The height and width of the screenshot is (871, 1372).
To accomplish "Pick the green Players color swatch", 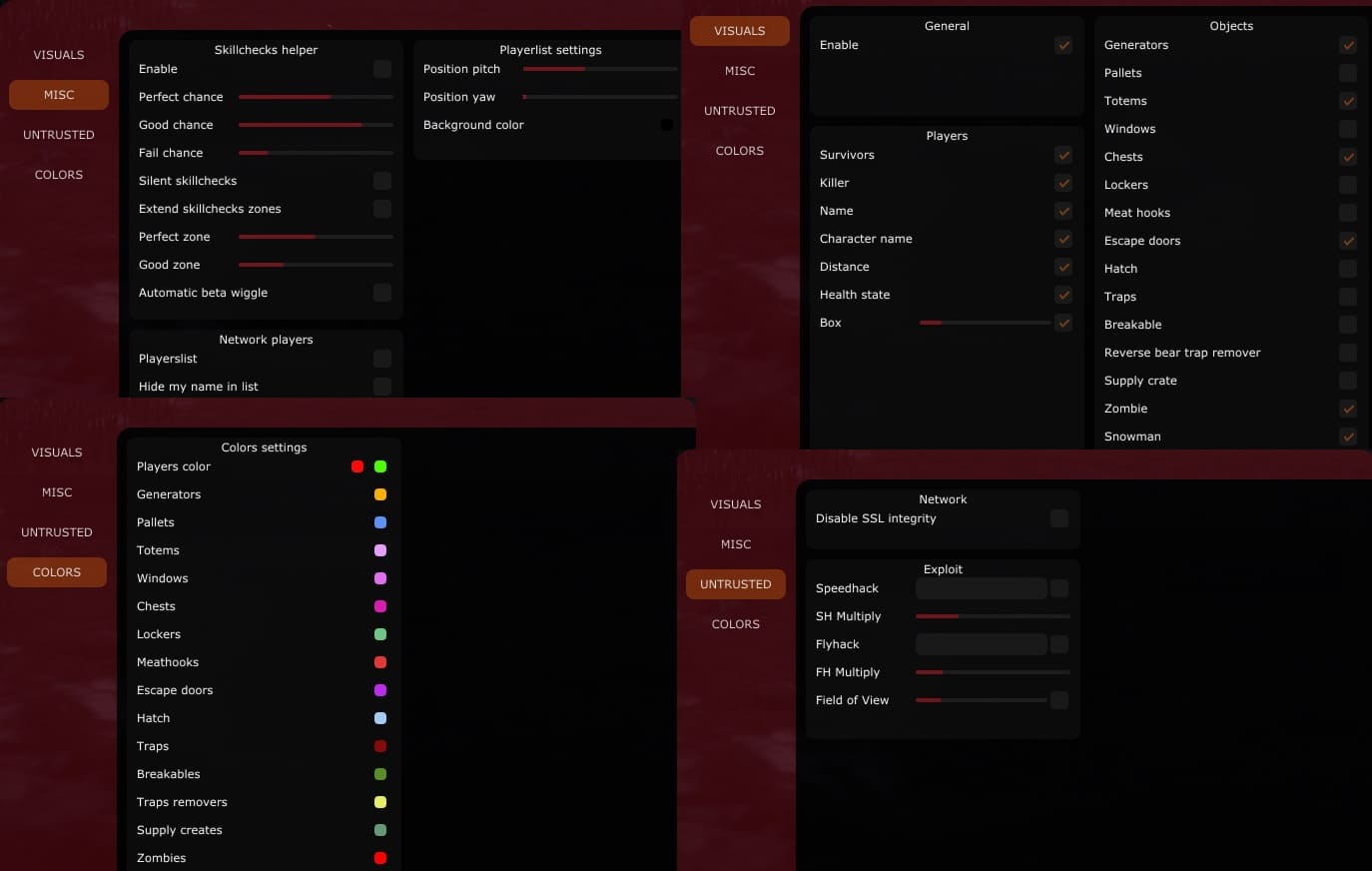I will pyautogui.click(x=380, y=466).
